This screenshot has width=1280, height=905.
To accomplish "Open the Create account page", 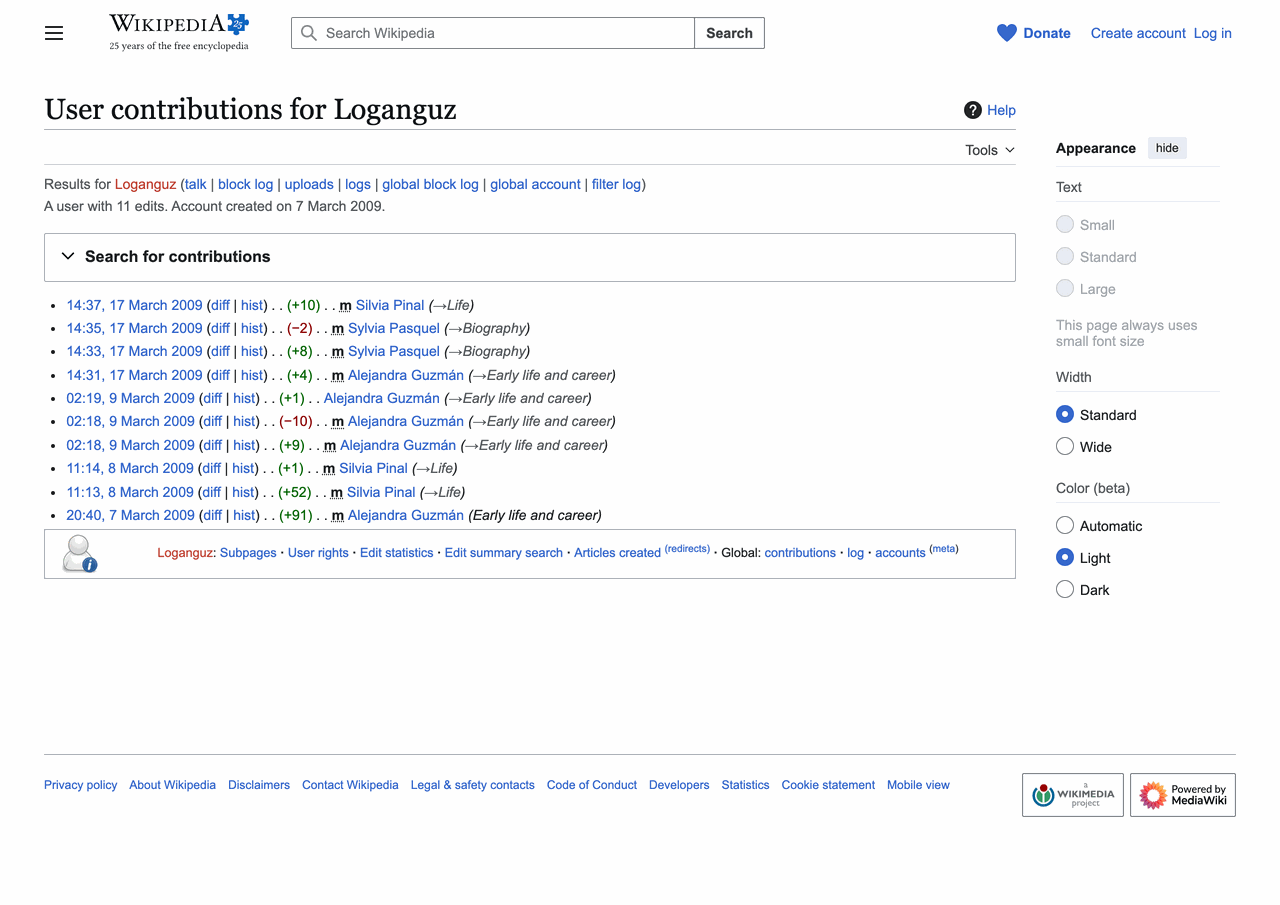I will (x=1137, y=33).
